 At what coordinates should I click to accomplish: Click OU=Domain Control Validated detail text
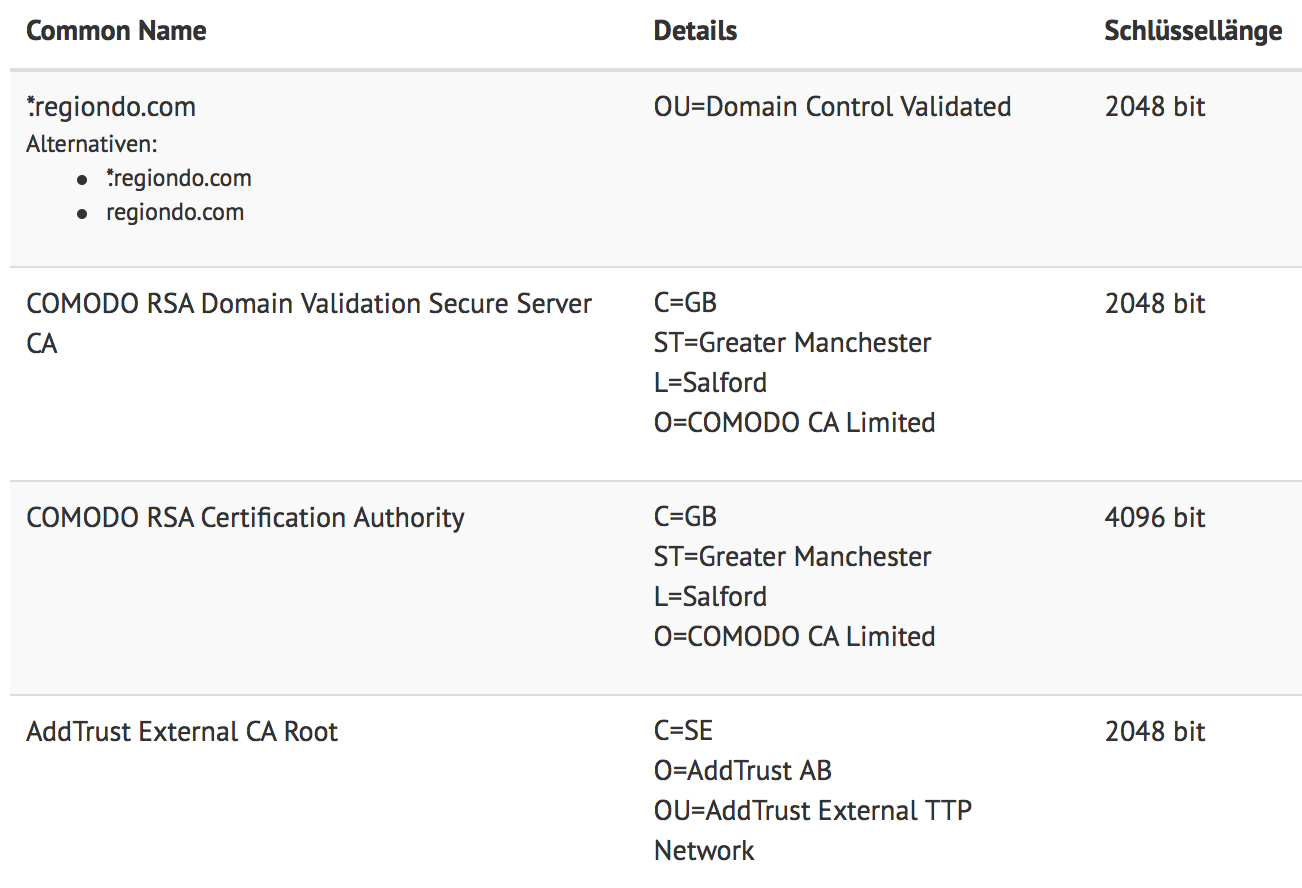832,107
